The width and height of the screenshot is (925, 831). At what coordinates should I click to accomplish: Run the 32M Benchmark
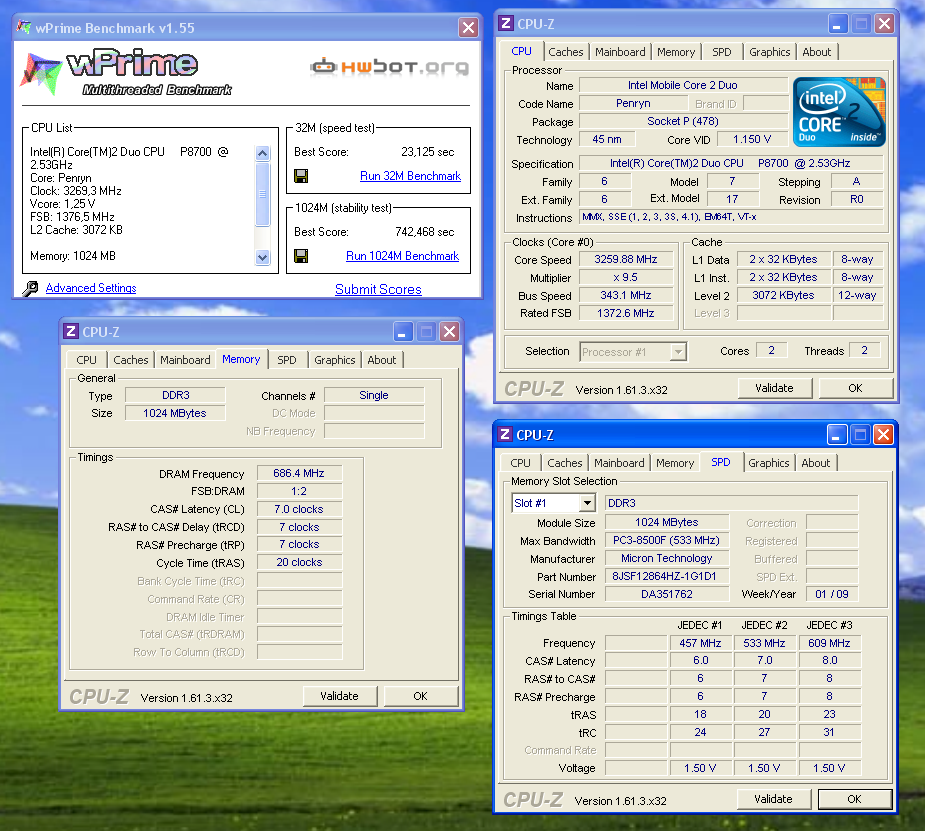point(411,176)
